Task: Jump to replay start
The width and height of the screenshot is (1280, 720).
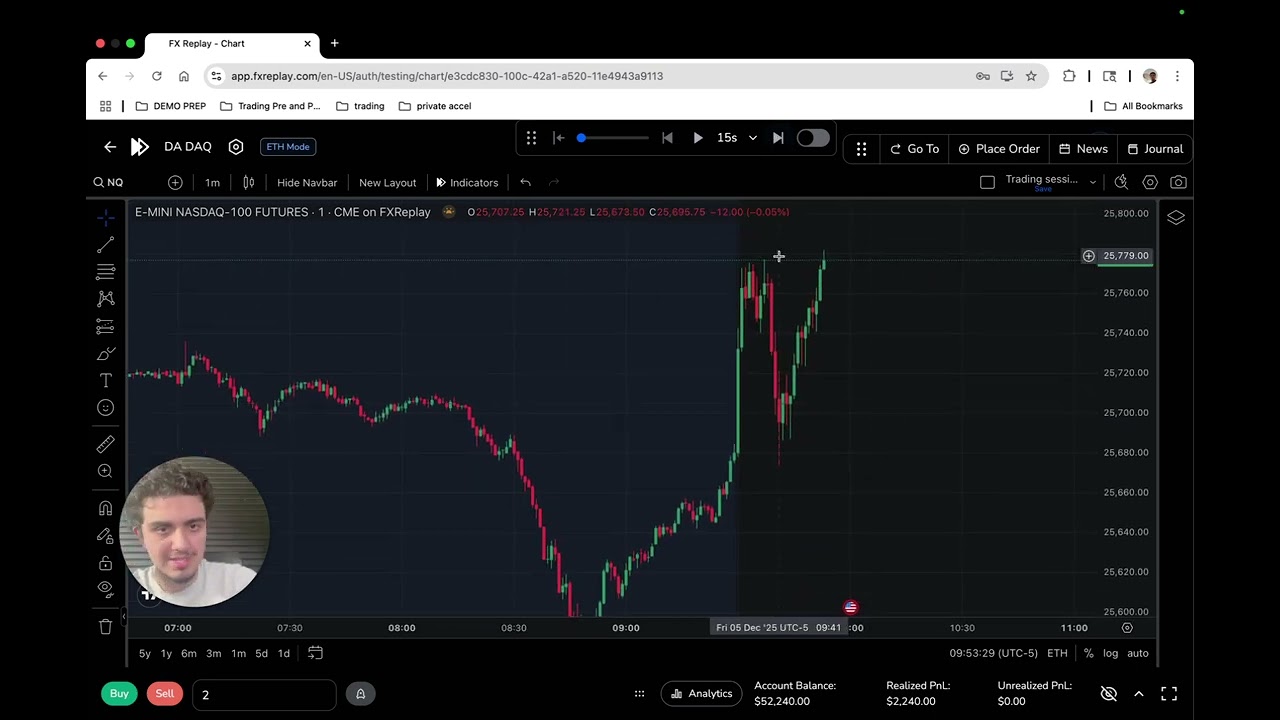Action: click(x=559, y=138)
